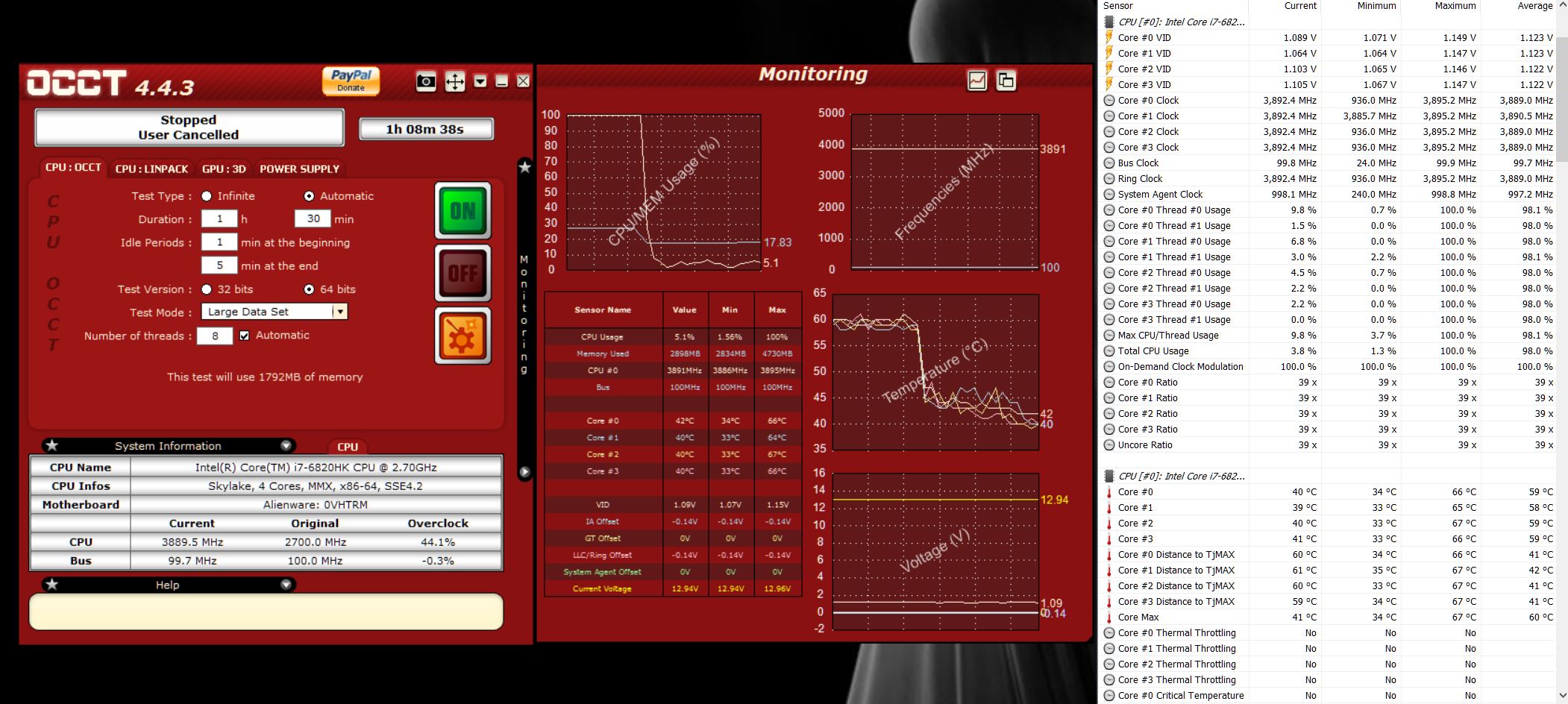
Task: Click the Core #0 Critical Temperature icon
Action: pyautogui.click(x=1109, y=696)
